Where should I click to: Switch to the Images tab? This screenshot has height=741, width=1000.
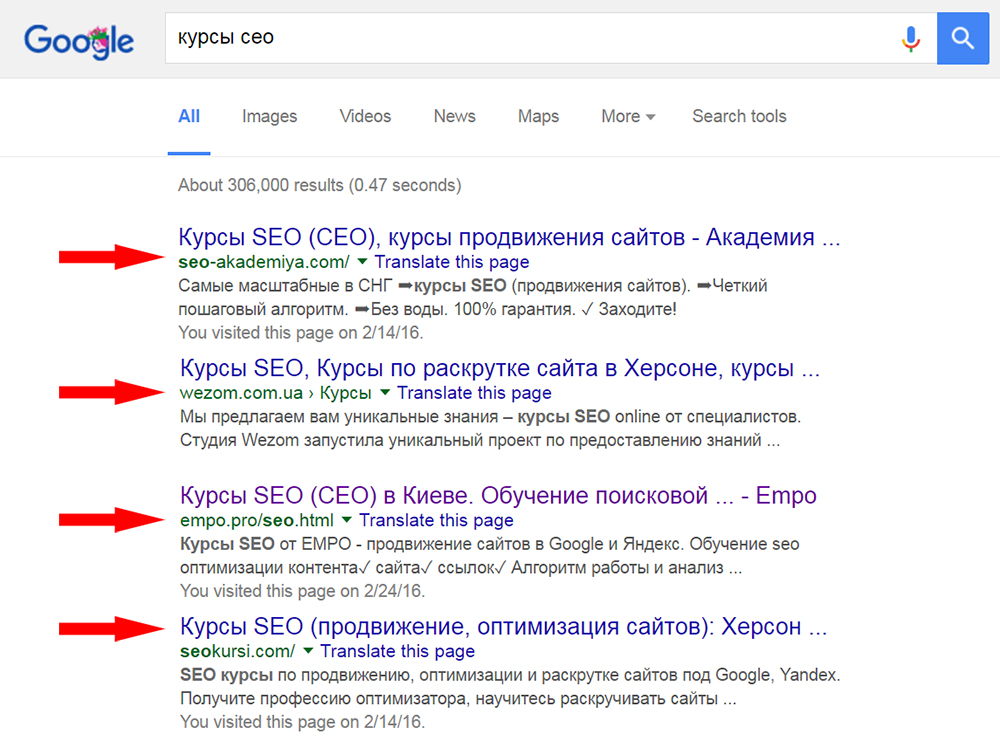(x=269, y=116)
